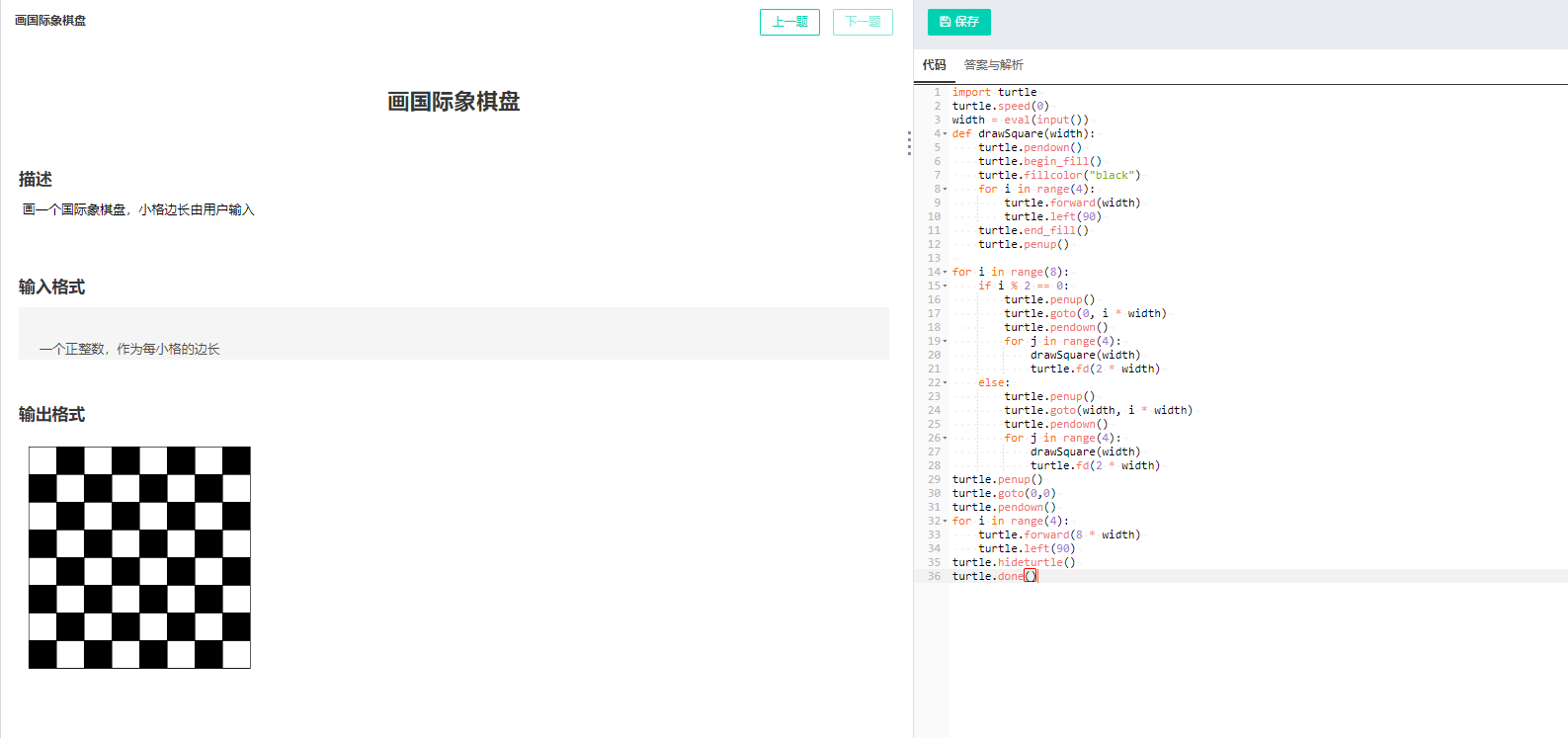Click the vertical dots panel splitter handle
This screenshot has width=1568, height=738.
point(909,143)
